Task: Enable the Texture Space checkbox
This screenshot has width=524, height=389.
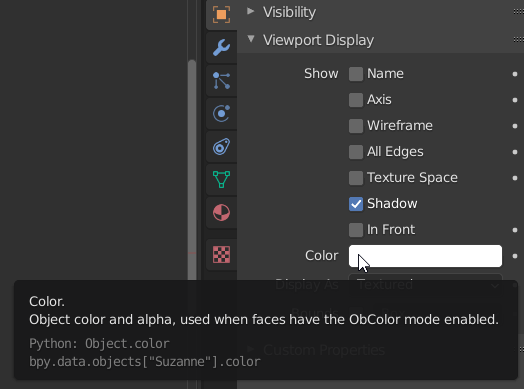Action: pos(356,178)
